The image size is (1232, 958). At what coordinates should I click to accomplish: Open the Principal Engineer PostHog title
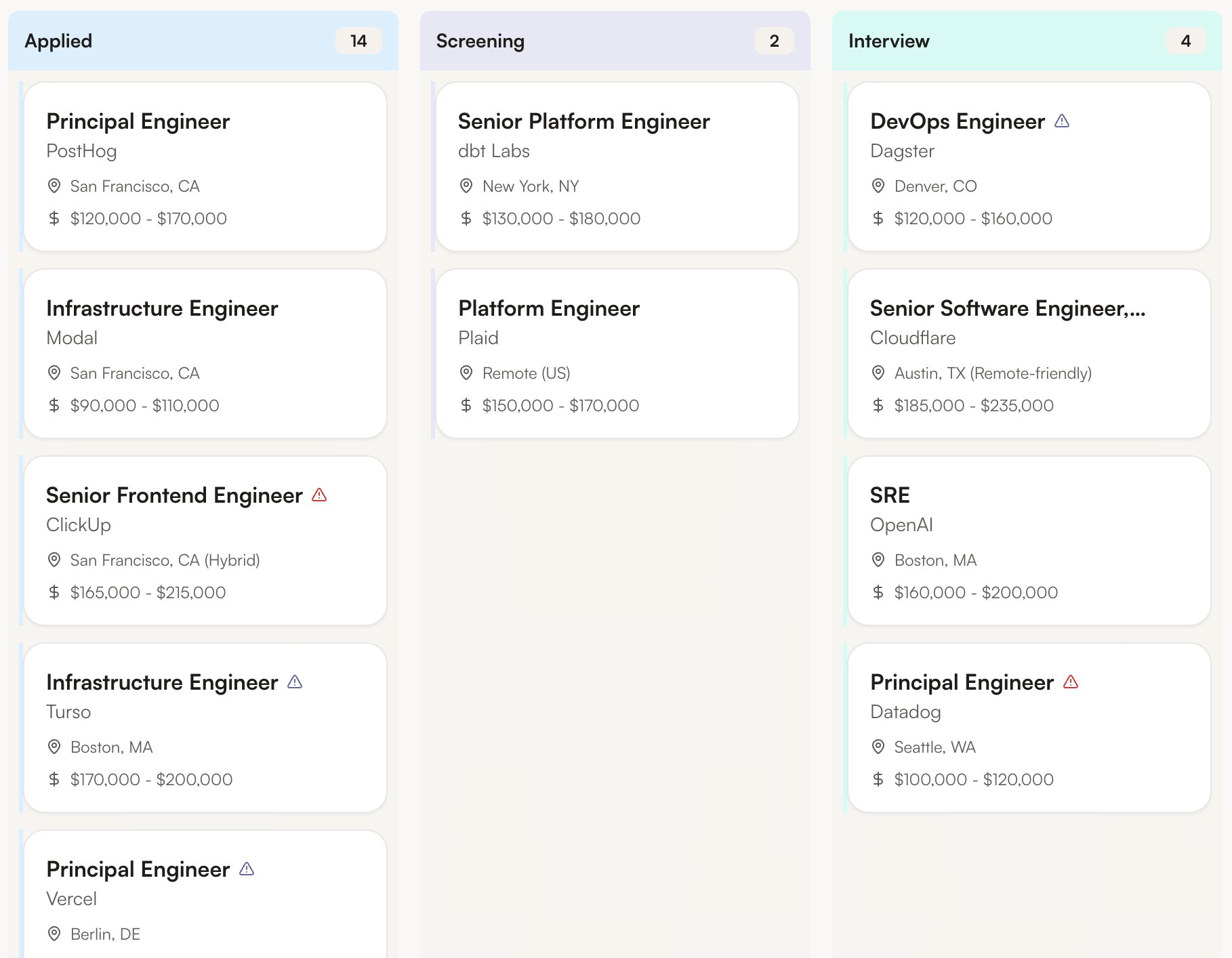pos(138,121)
